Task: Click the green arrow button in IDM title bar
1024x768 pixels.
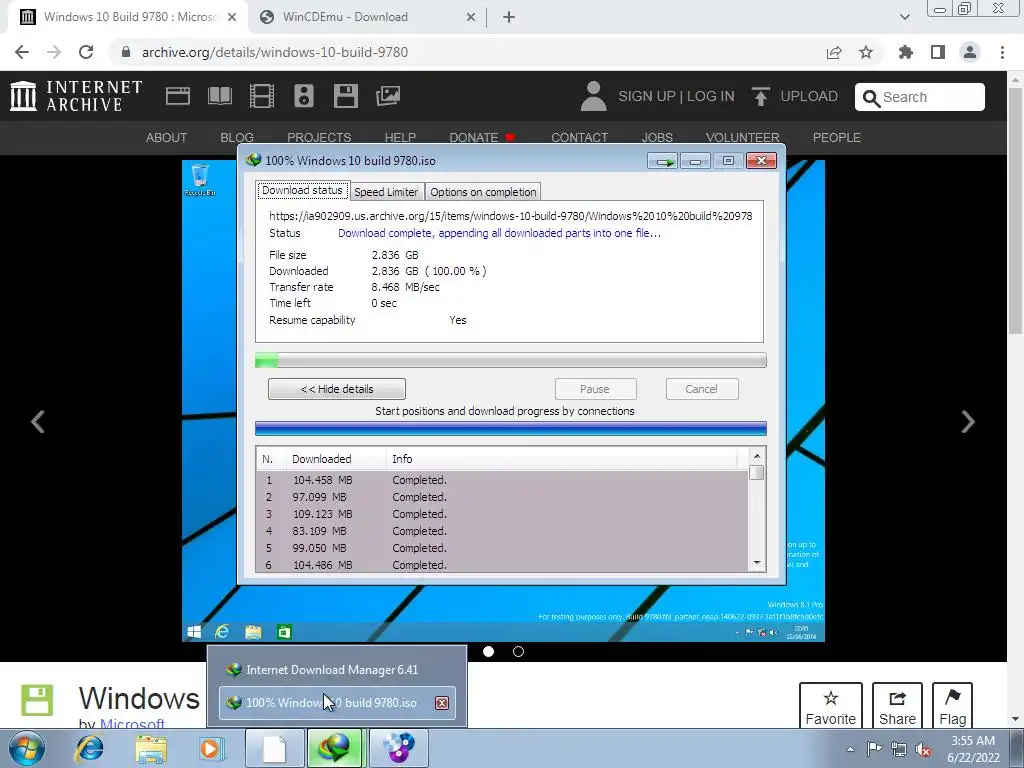Action: (x=662, y=161)
